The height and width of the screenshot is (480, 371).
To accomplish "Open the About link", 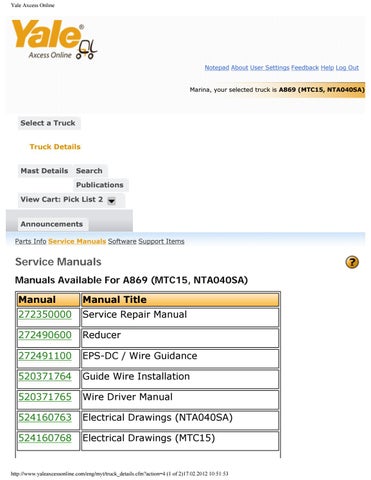I will [x=239, y=68].
